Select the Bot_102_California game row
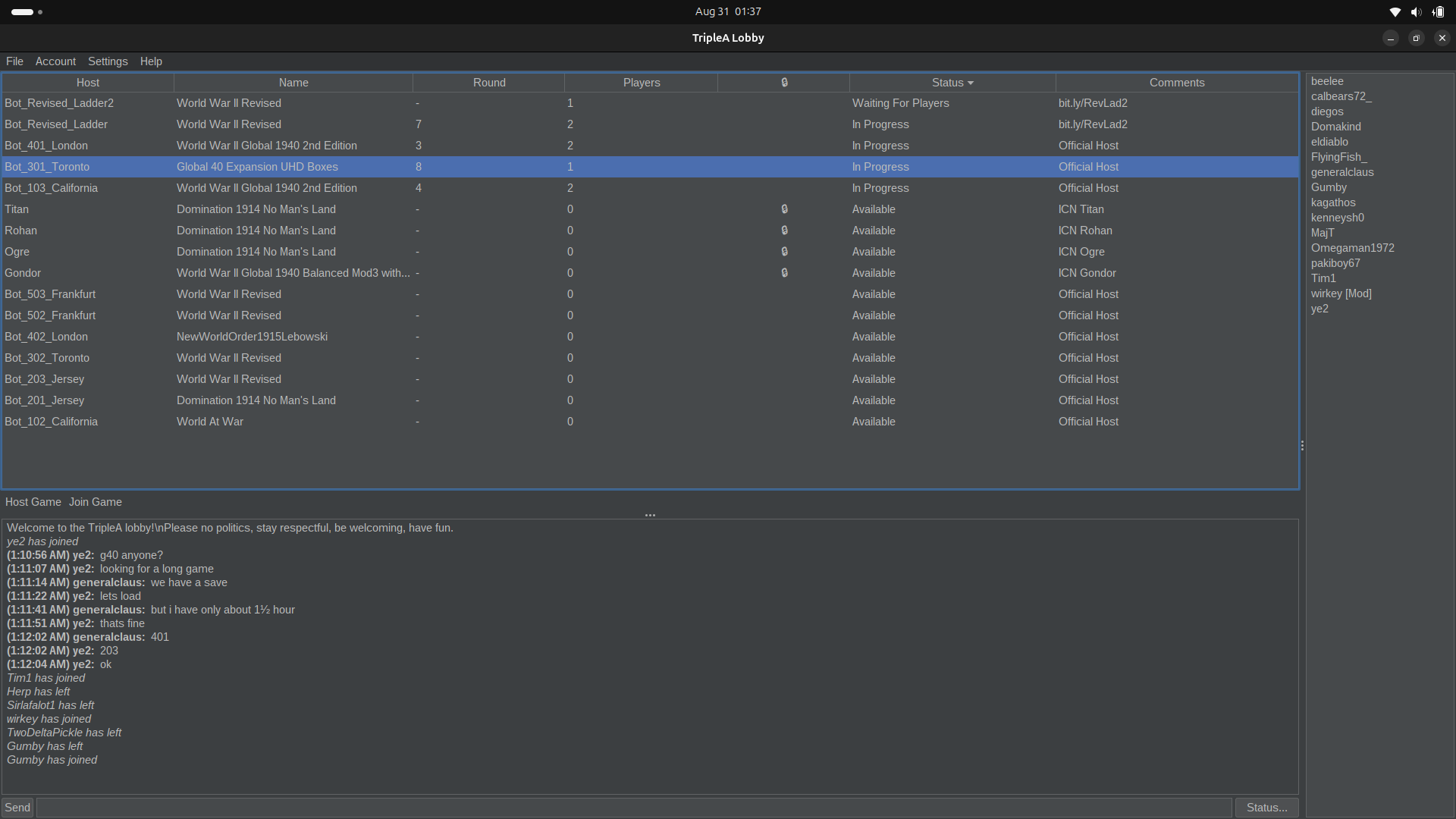The height and width of the screenshot is (819, 1456). pos(650,422)
